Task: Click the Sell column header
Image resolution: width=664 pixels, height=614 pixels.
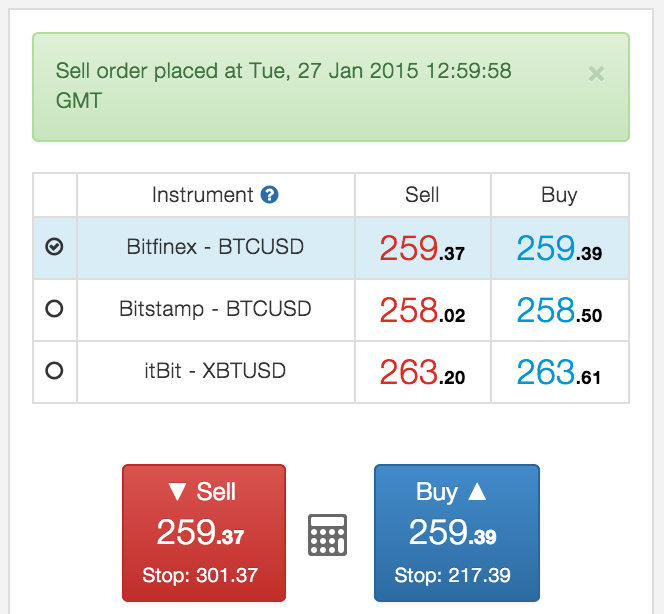Action: (x=422, y=195)
